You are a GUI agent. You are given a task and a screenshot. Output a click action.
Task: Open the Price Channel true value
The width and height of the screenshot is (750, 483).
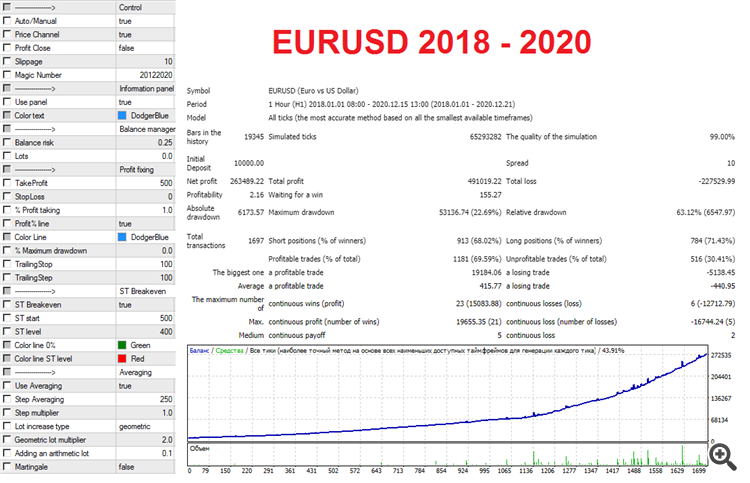tap(125, 34)
